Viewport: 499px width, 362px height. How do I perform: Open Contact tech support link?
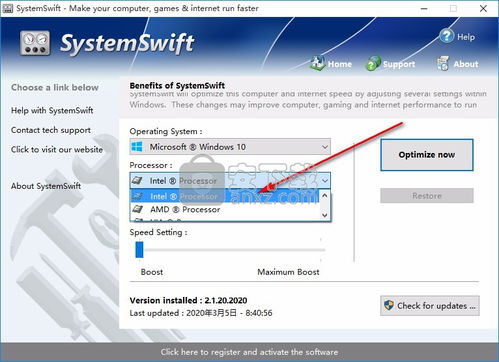pyautogui.click(x=51, y=130)
